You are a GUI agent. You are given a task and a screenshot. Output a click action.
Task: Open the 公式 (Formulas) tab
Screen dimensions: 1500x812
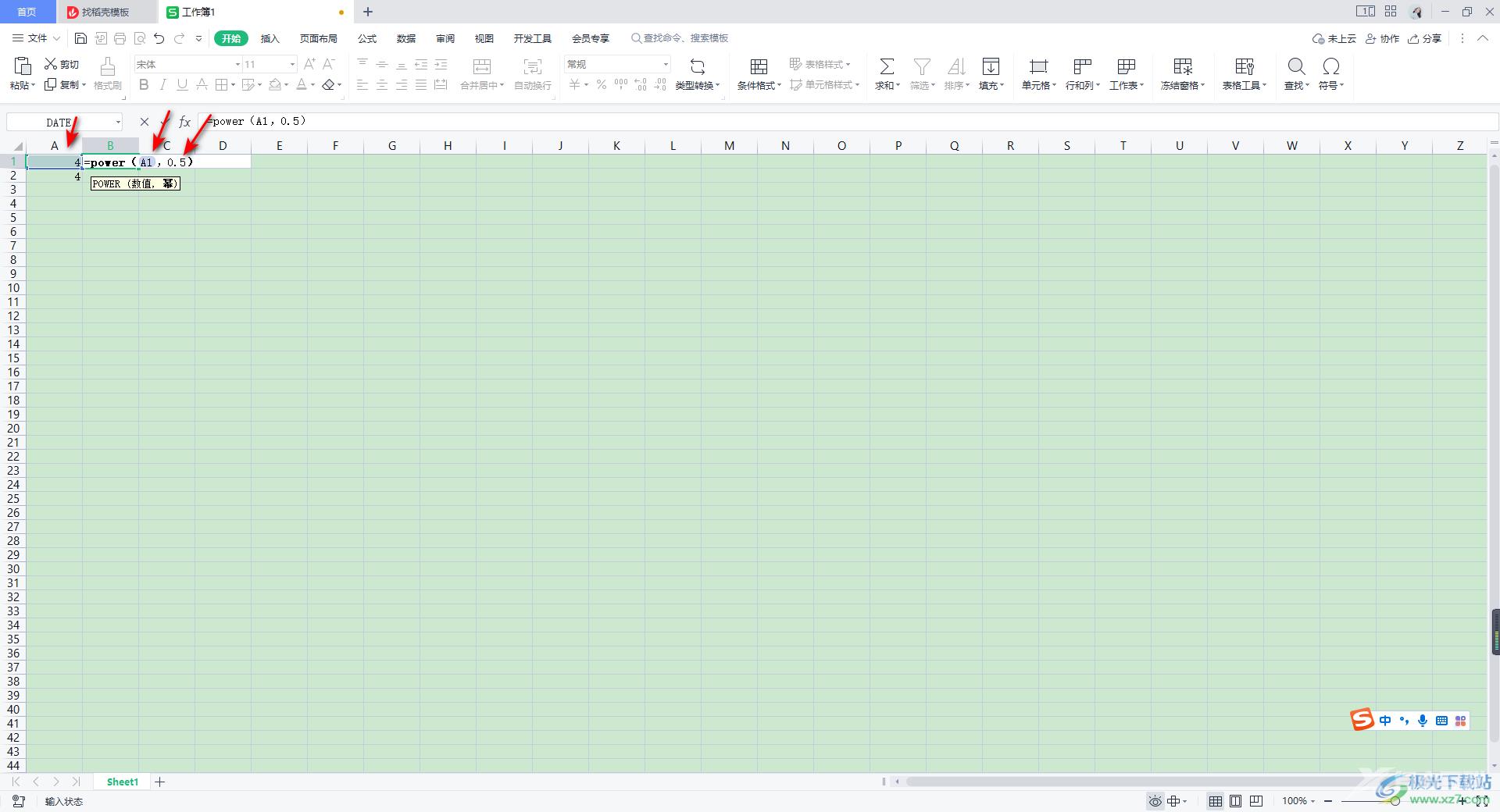point(367,38)
